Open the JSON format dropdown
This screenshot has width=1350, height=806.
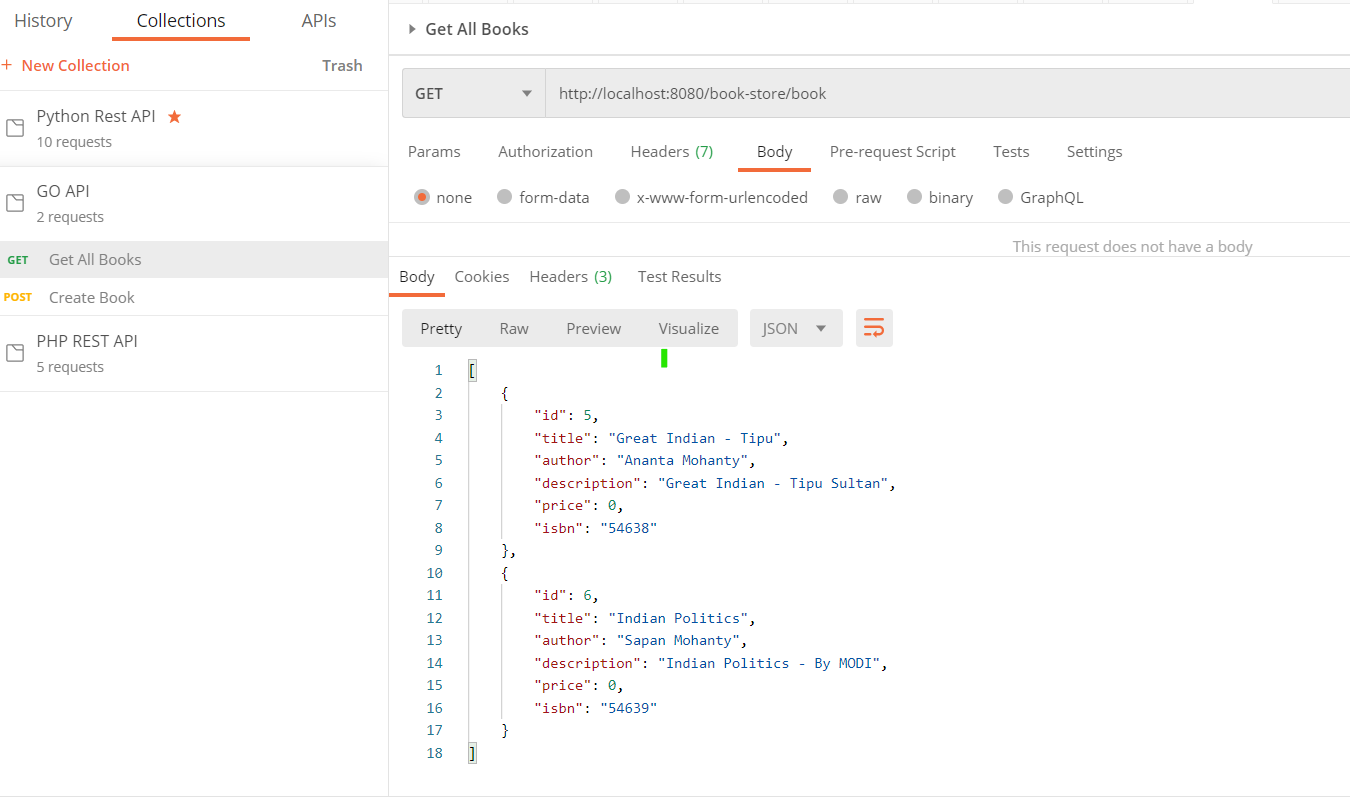(x=796, y=328)
